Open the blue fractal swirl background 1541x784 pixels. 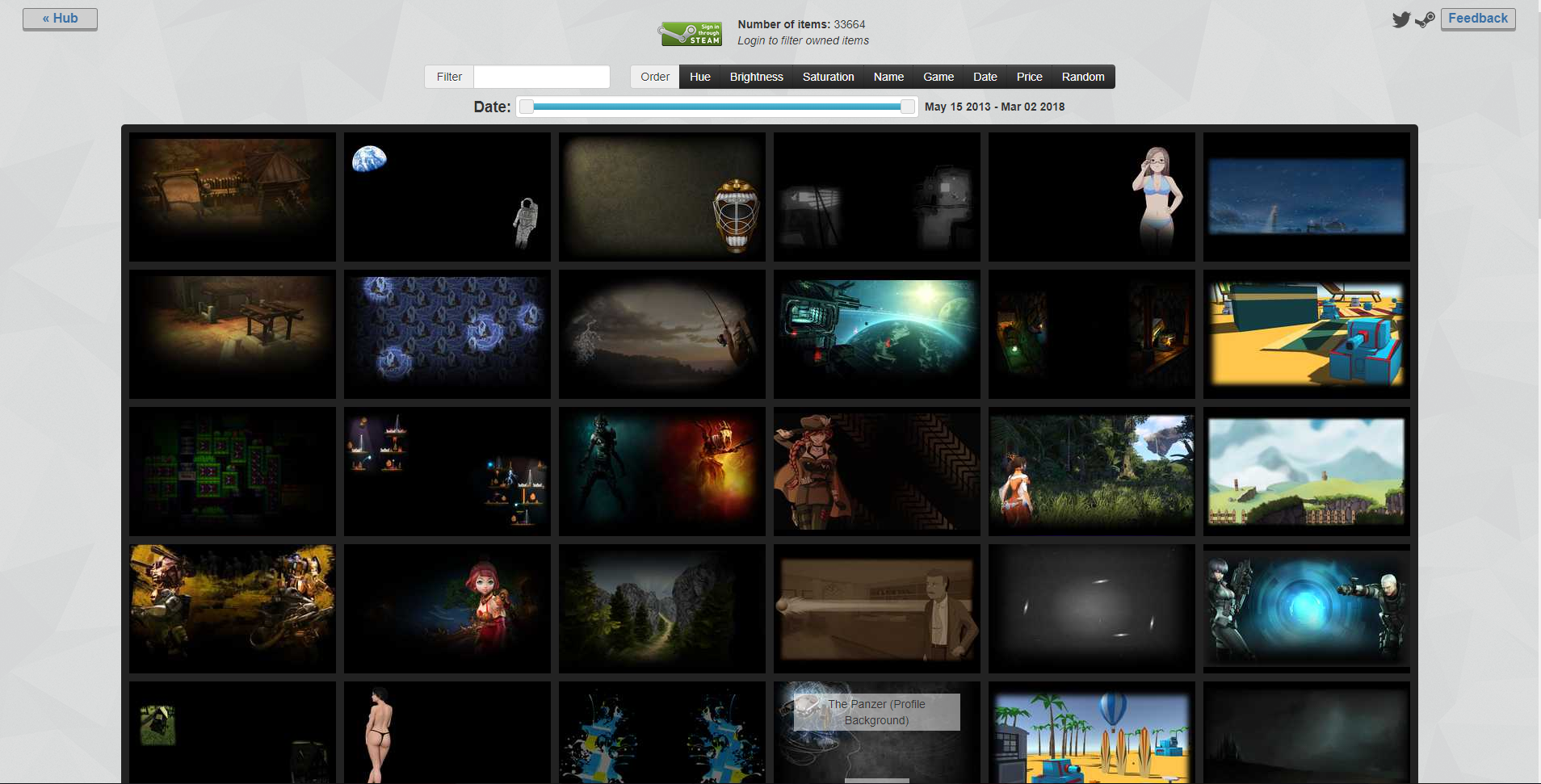(x=447, y=334)
